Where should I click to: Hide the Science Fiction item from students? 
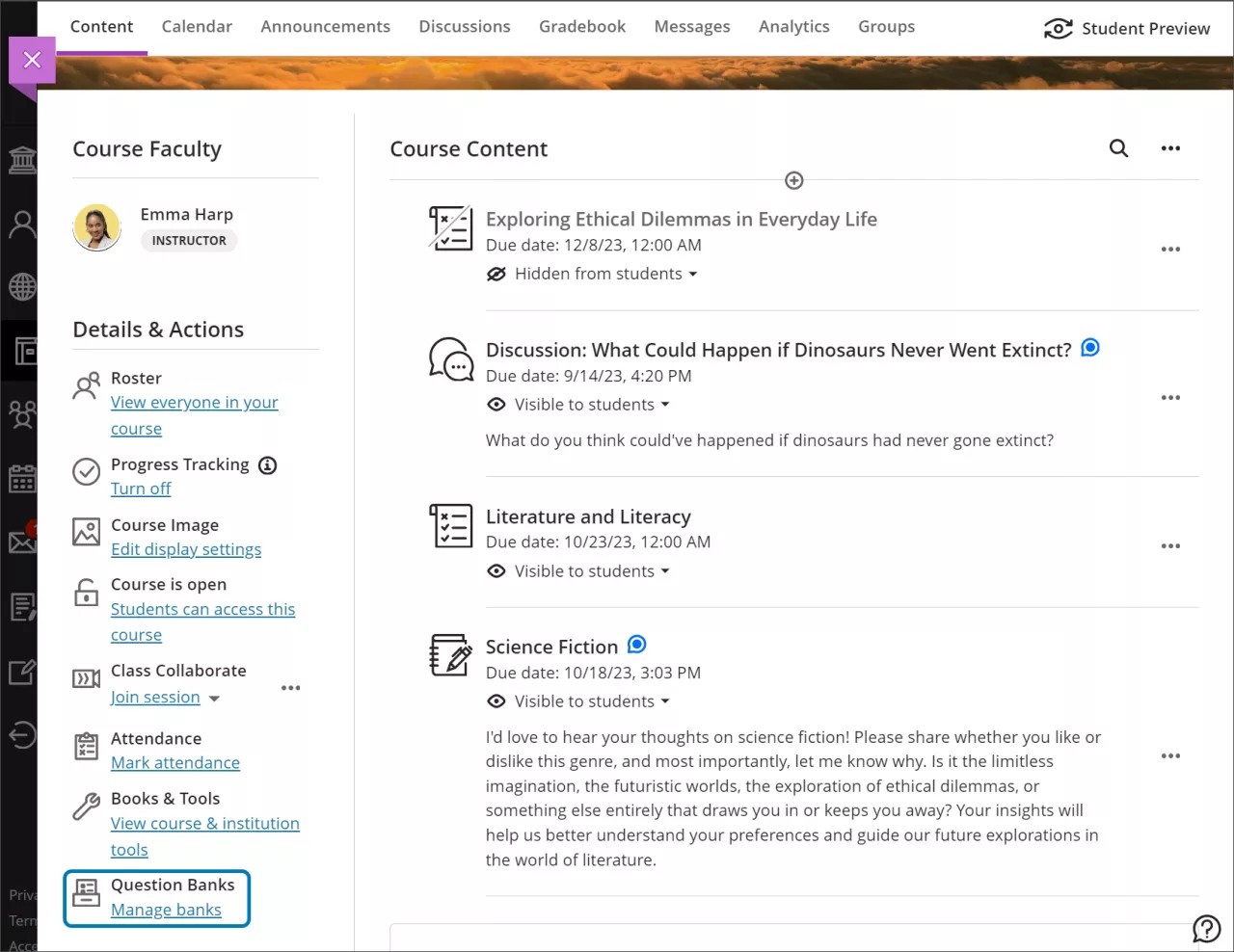coord(578,701)
